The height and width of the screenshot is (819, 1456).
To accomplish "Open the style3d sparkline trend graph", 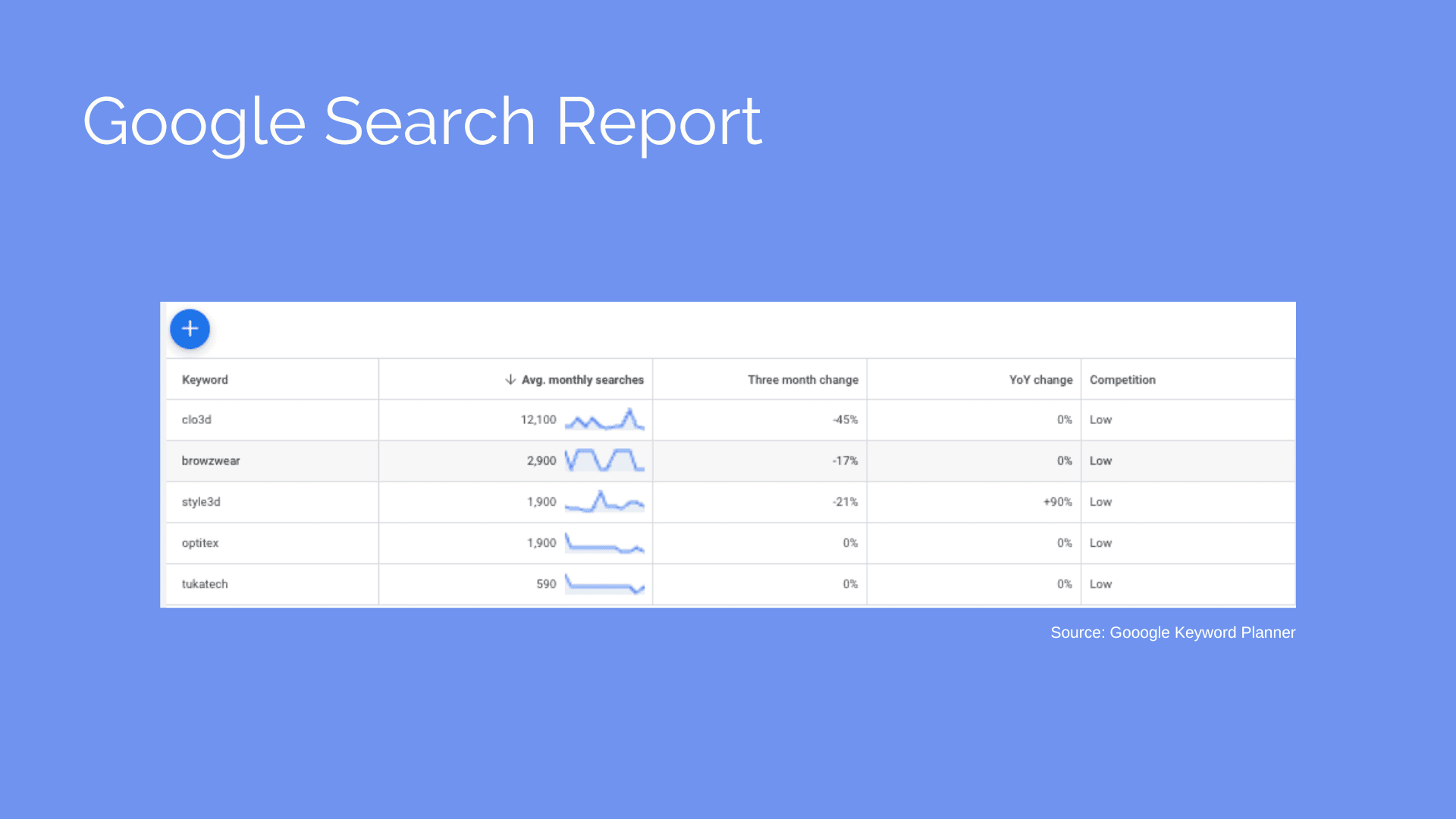I will 604,501.
